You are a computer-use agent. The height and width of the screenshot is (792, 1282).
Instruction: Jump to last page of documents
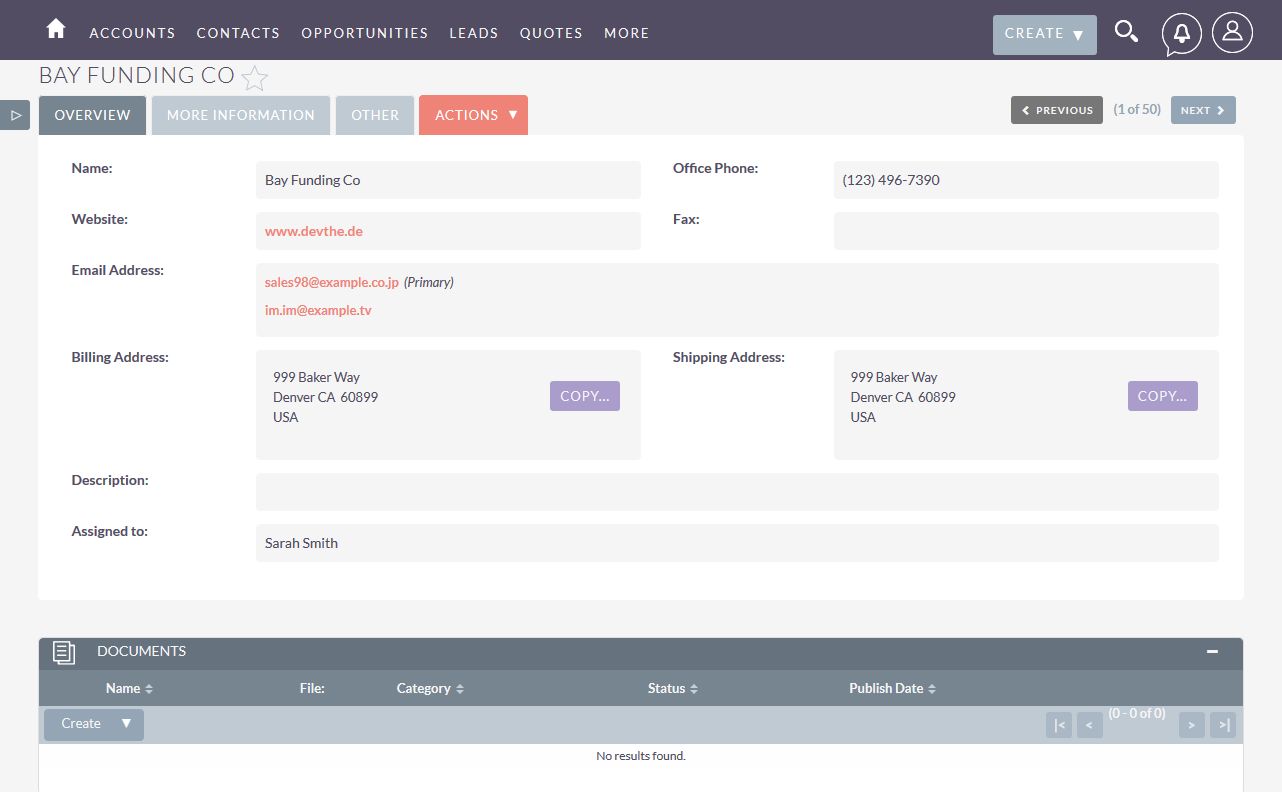[x=1222, y=725]
